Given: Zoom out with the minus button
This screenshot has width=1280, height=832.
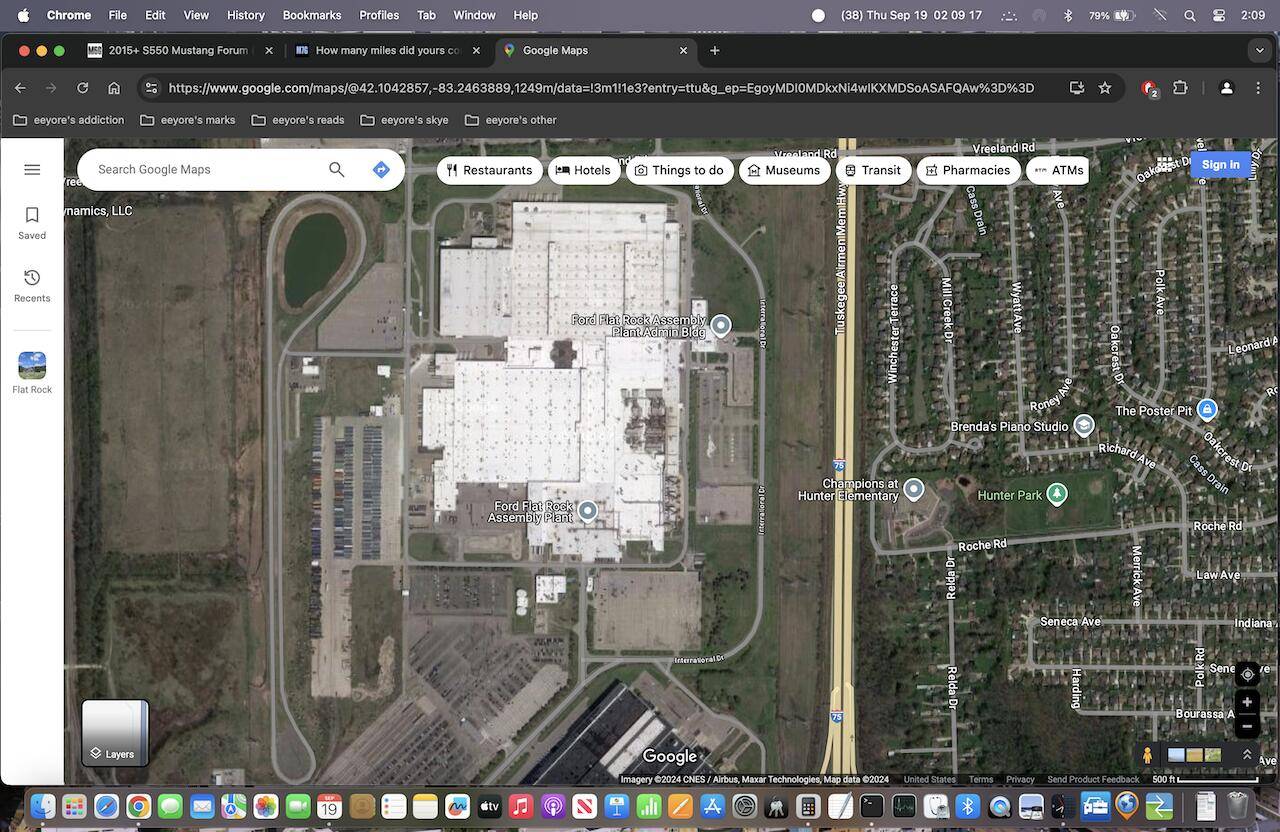Looking at the screenshot, I should pos(1246,726).
